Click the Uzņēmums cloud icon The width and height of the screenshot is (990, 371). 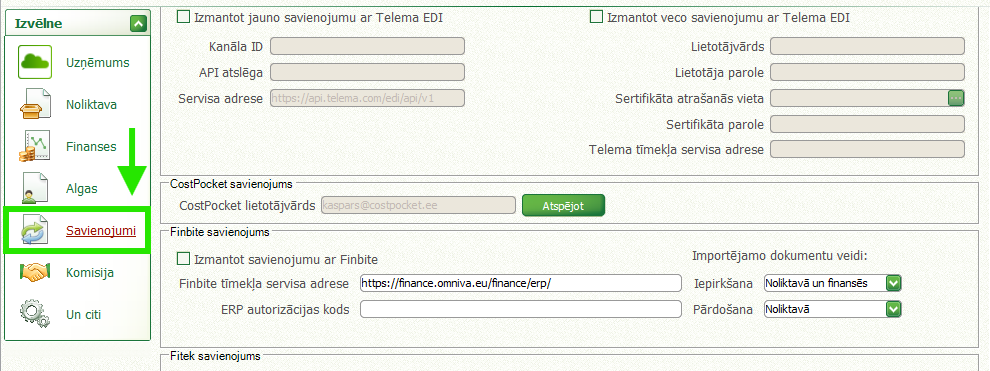tap(35, 62)
